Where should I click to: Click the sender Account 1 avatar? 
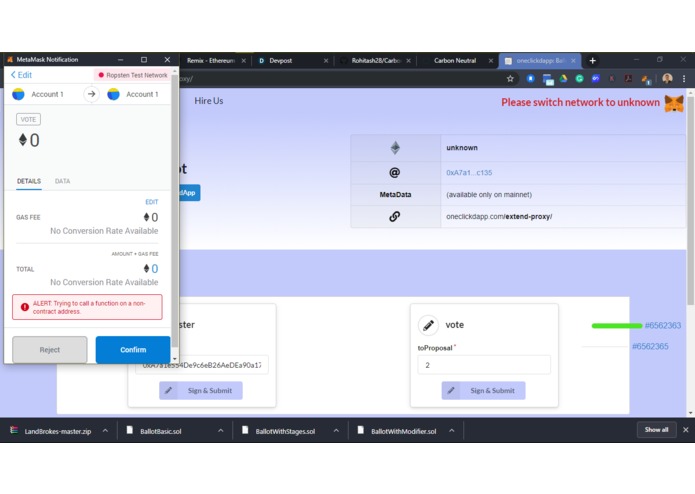(18, 94)
